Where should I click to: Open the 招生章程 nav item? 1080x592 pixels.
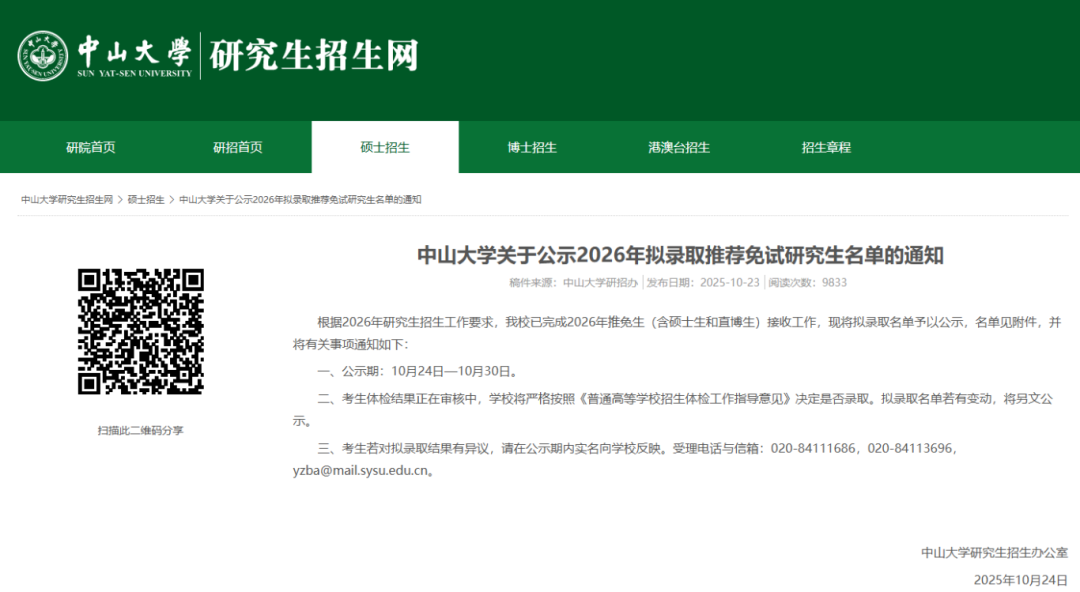point(827,147)
